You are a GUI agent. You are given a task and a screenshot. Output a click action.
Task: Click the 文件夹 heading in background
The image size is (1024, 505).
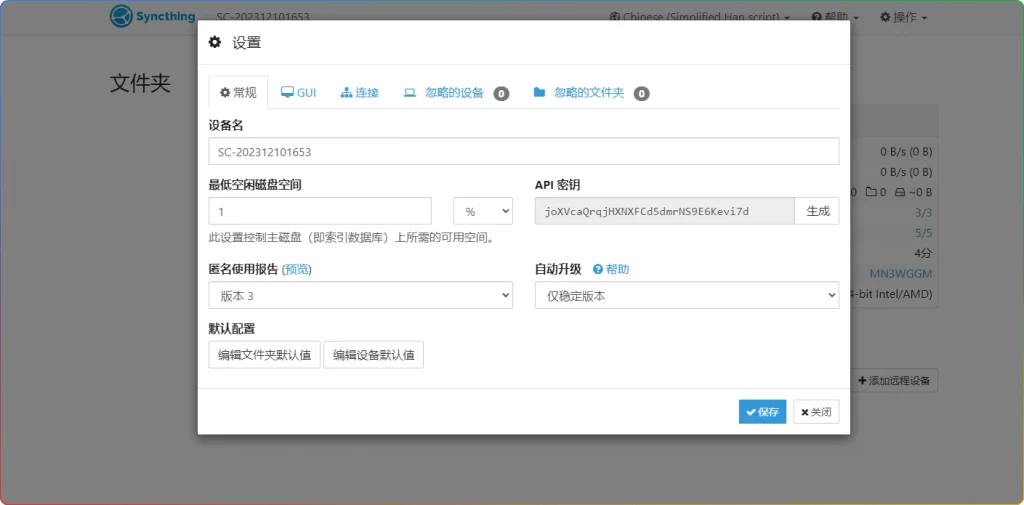[140, 83]
